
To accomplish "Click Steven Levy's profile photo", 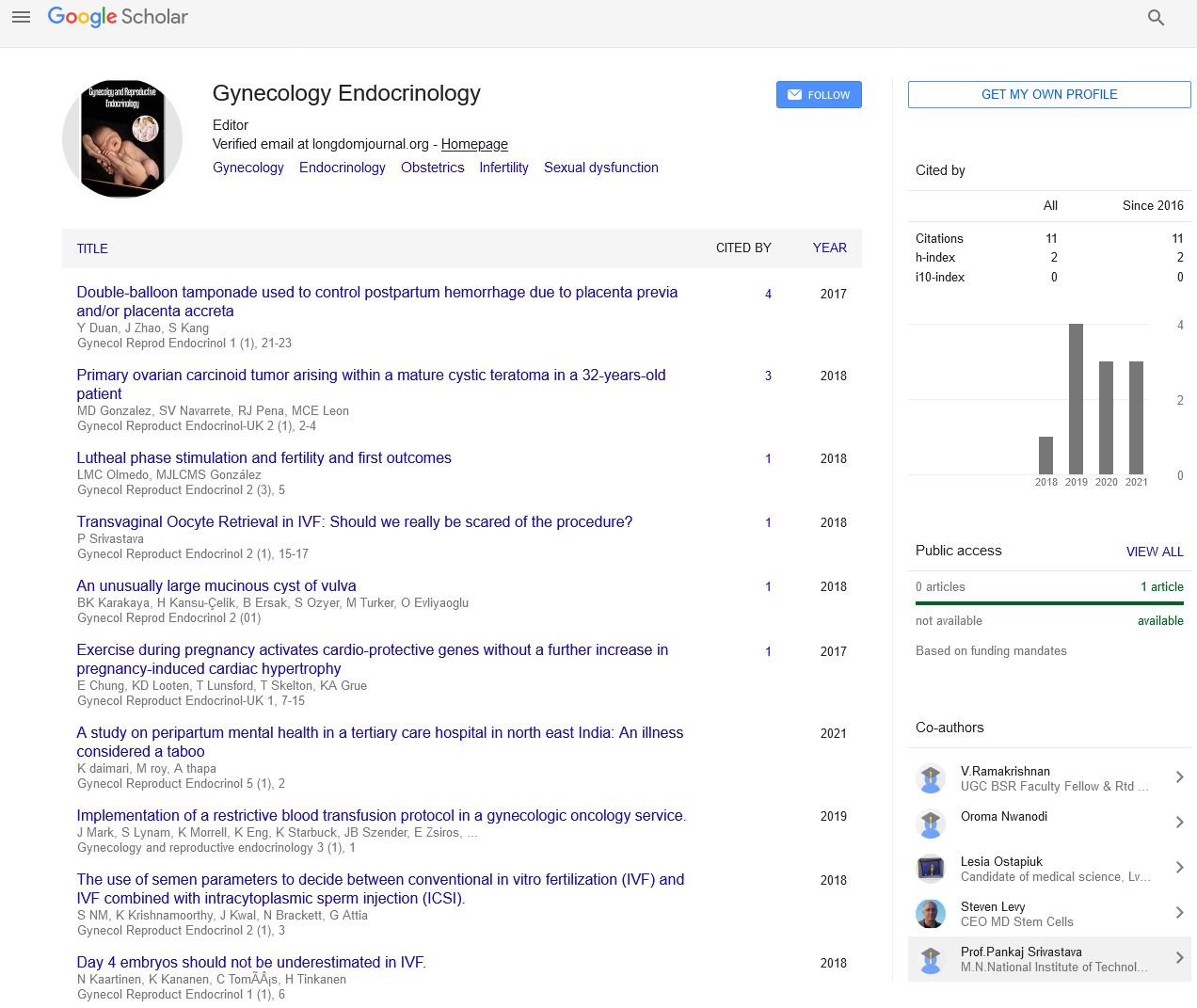I will [931, 914].
